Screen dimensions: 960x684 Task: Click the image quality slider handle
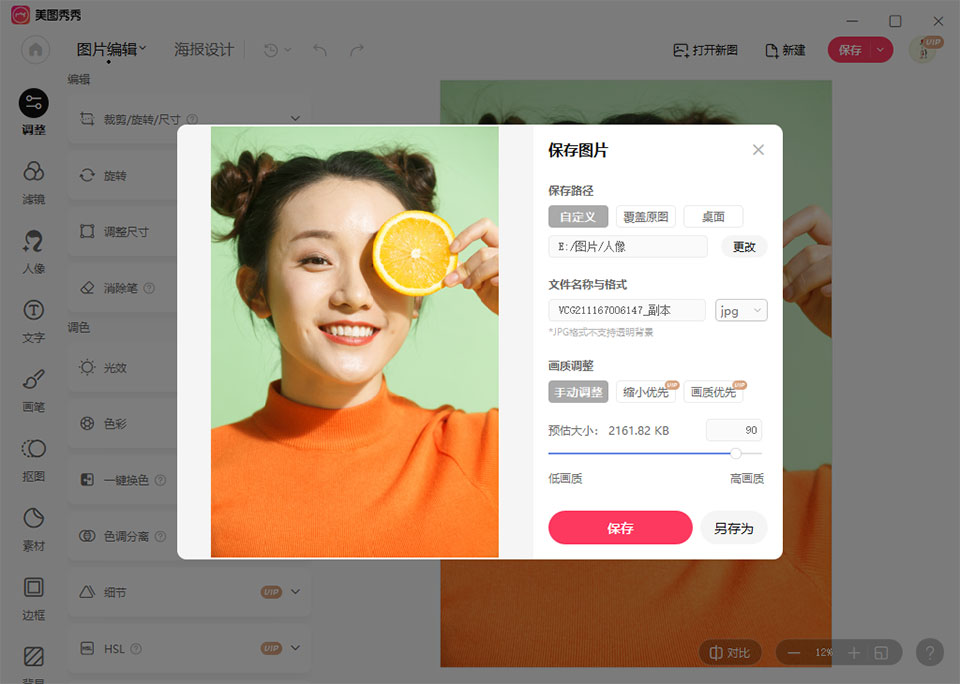coord(736,453)
